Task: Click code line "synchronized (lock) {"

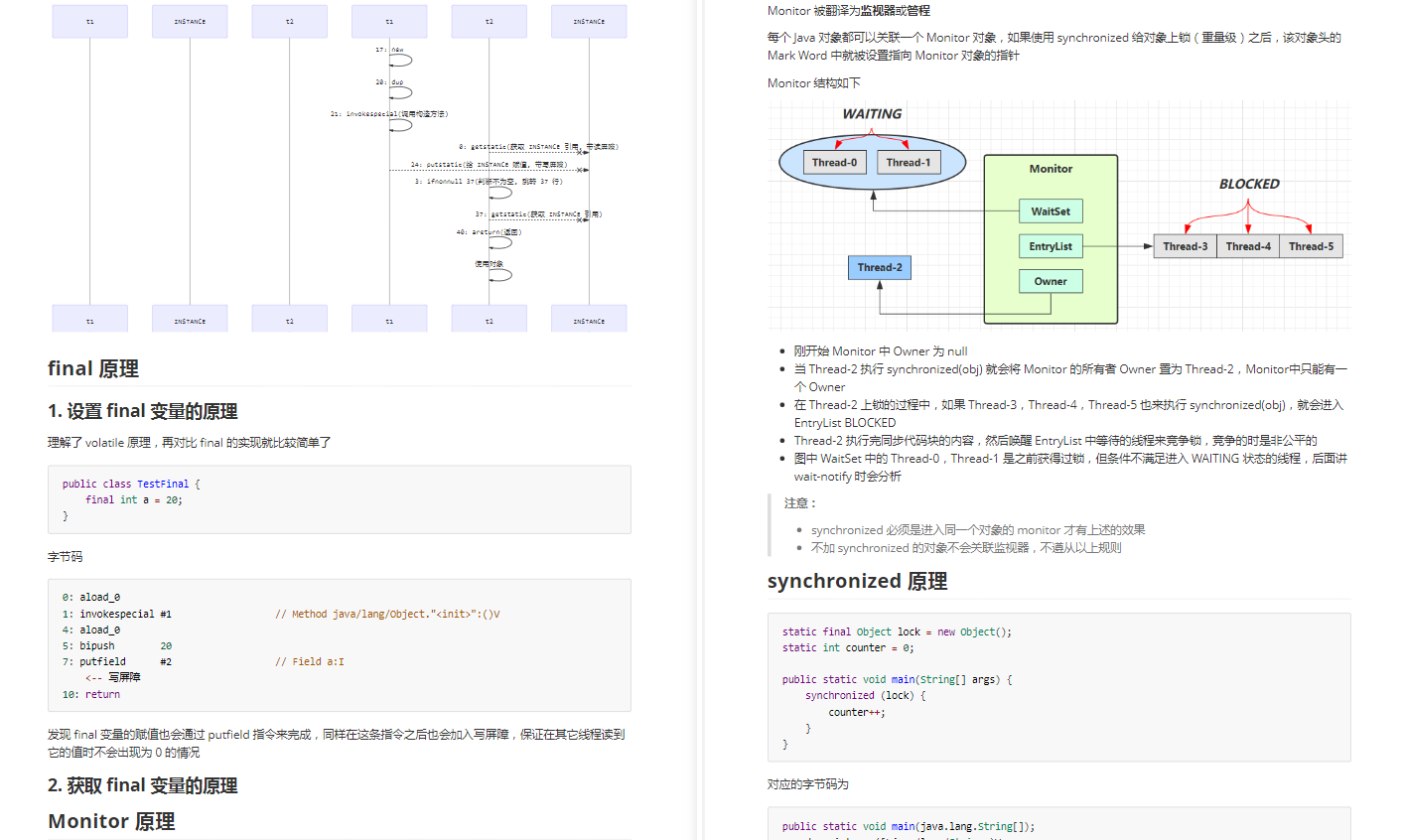Action: coord(865,696)
